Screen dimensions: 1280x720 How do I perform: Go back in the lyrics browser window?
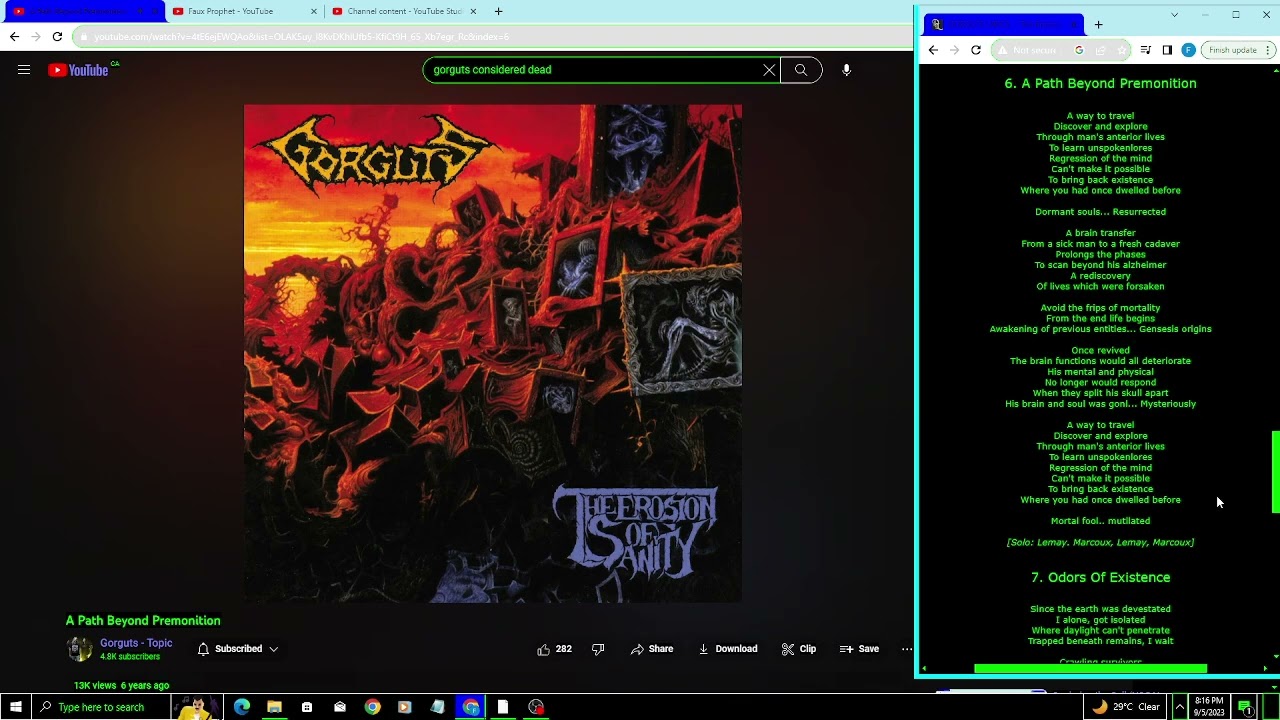coord(933,50)
